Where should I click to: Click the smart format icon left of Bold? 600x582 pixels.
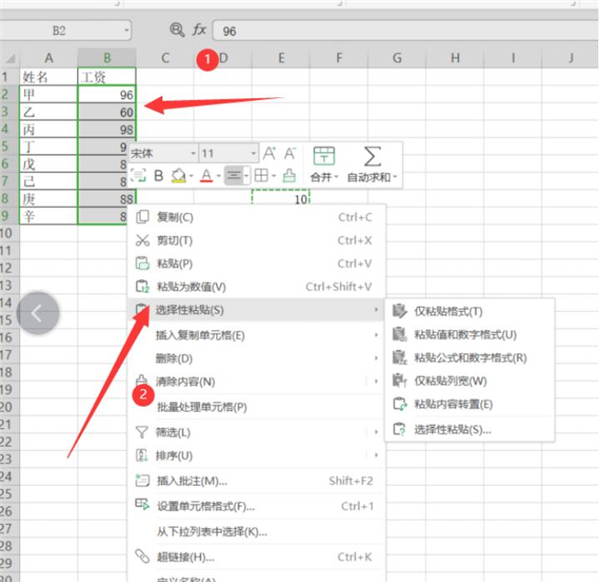point(138,176)
